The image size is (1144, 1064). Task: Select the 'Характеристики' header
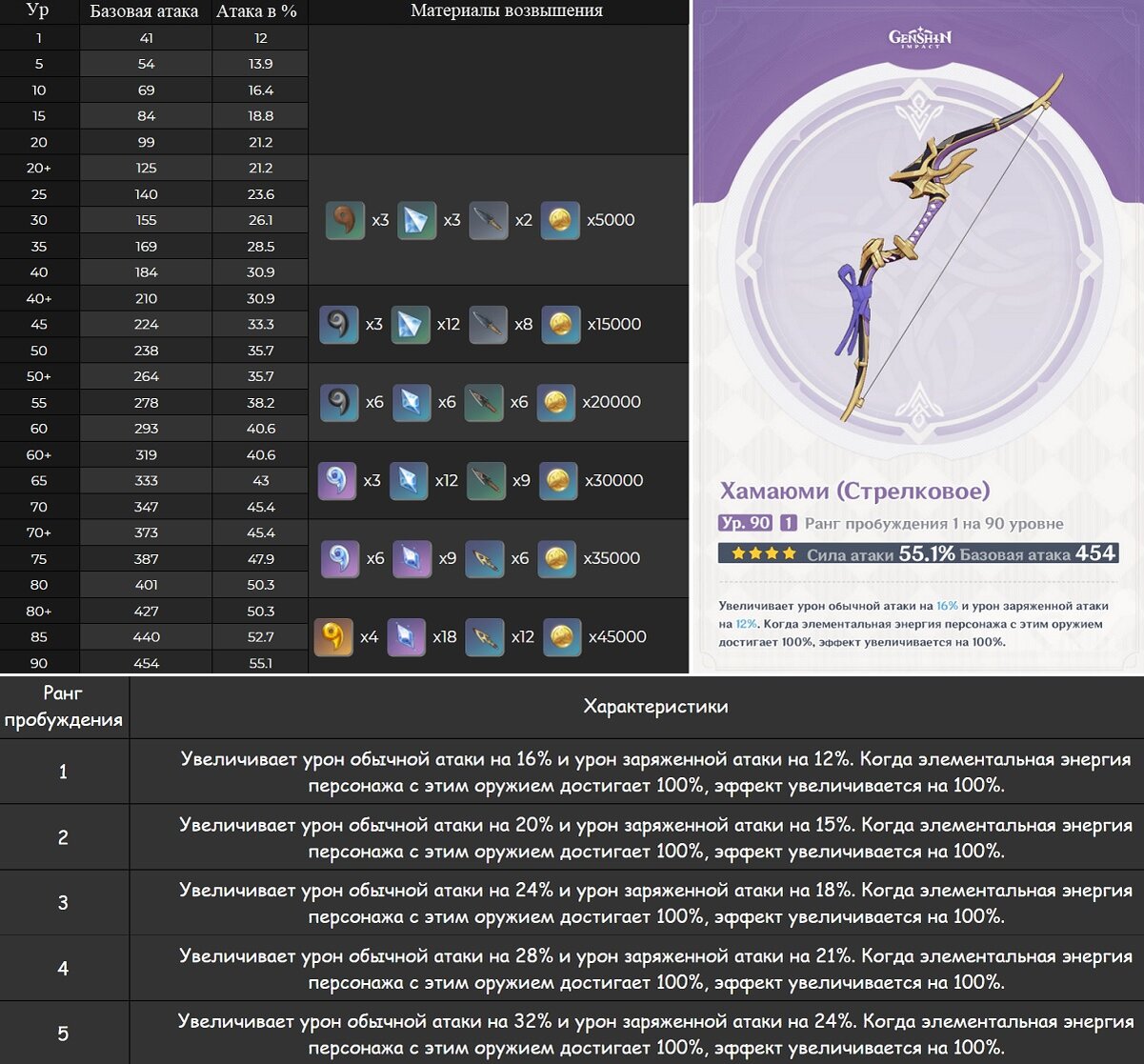(655, 707)
